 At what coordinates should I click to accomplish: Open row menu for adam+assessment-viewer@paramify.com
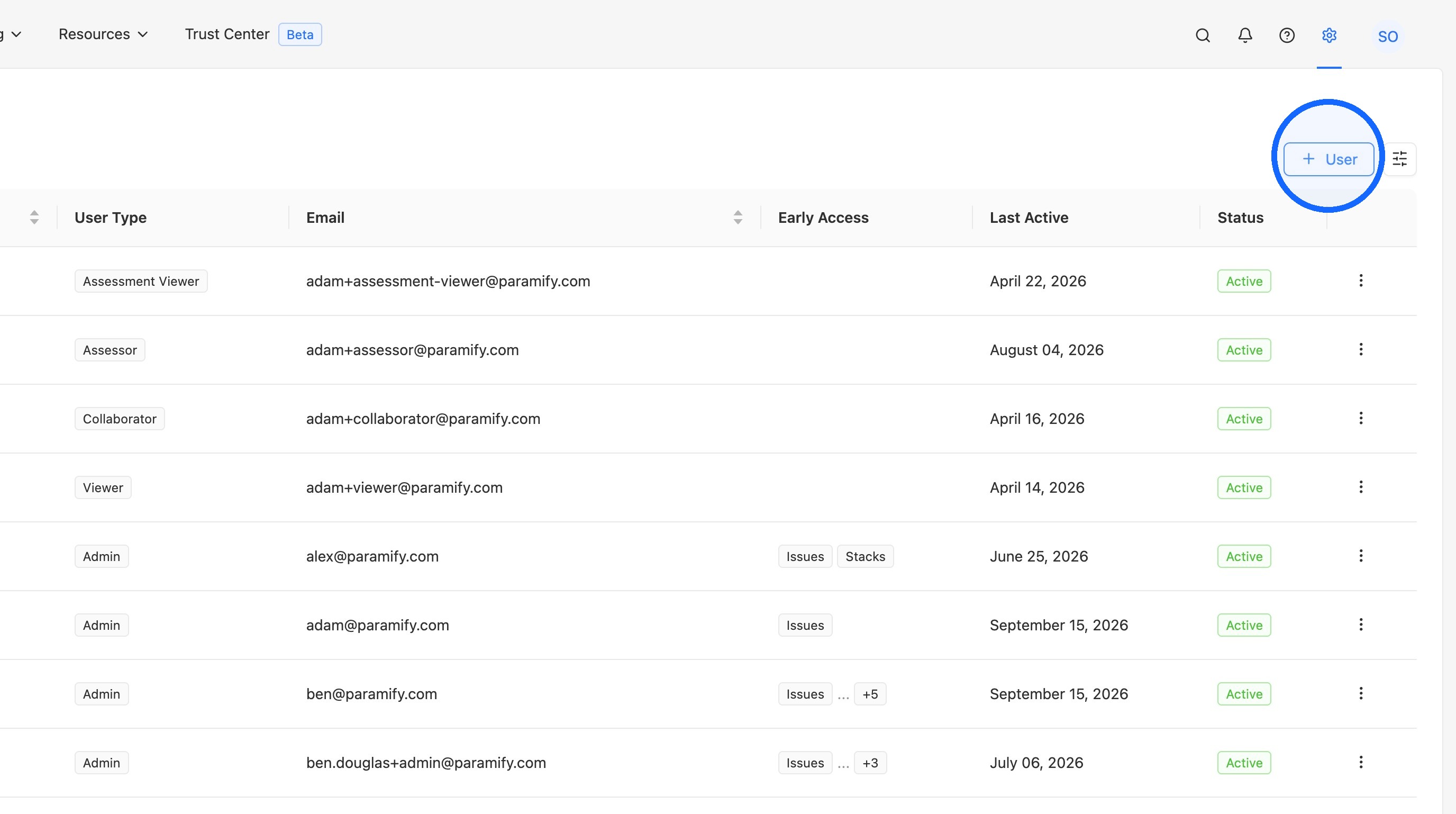[1360, 281]
